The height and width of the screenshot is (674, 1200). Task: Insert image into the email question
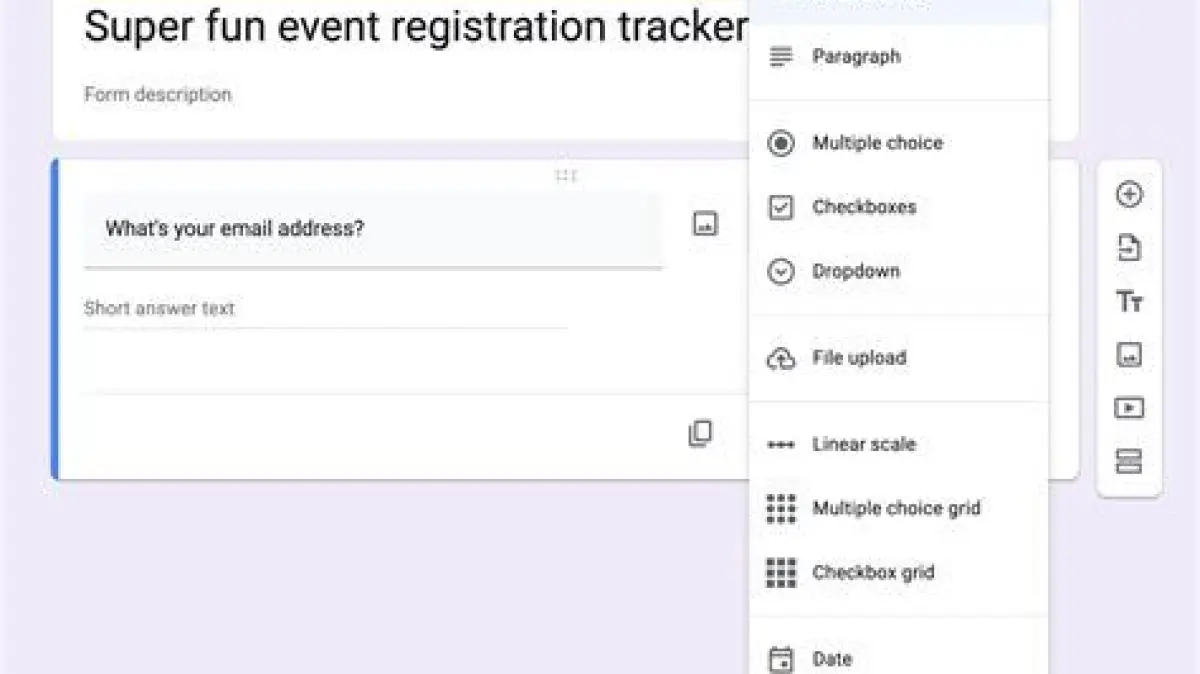point(705,224)
